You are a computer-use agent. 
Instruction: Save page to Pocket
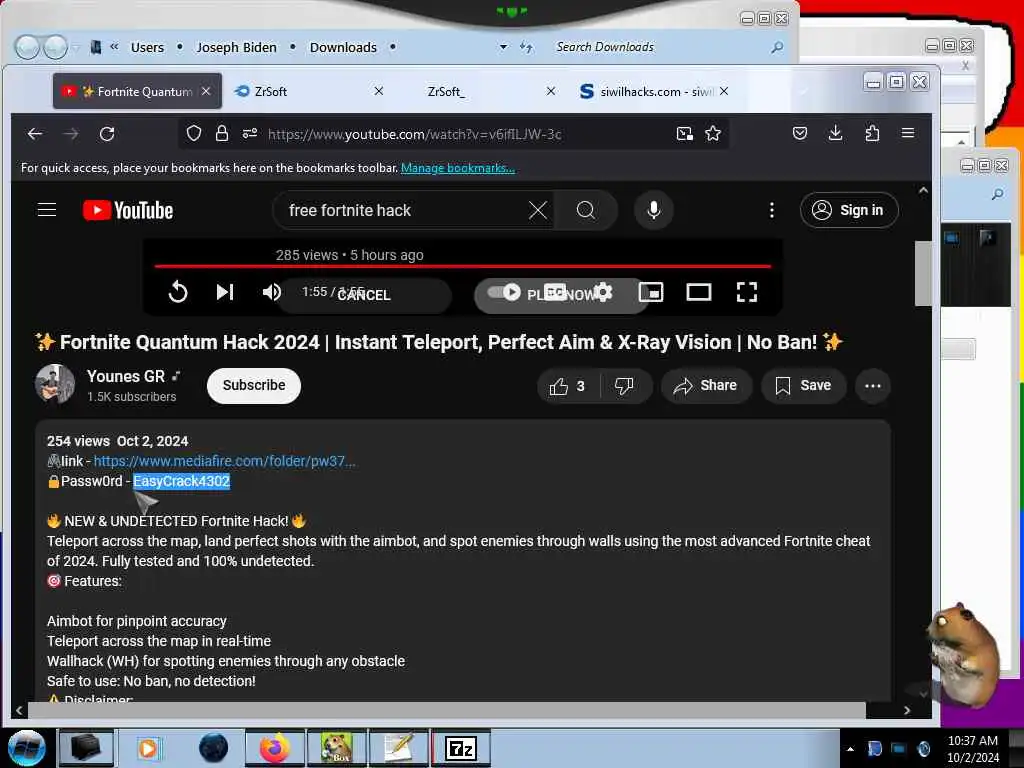799,134
